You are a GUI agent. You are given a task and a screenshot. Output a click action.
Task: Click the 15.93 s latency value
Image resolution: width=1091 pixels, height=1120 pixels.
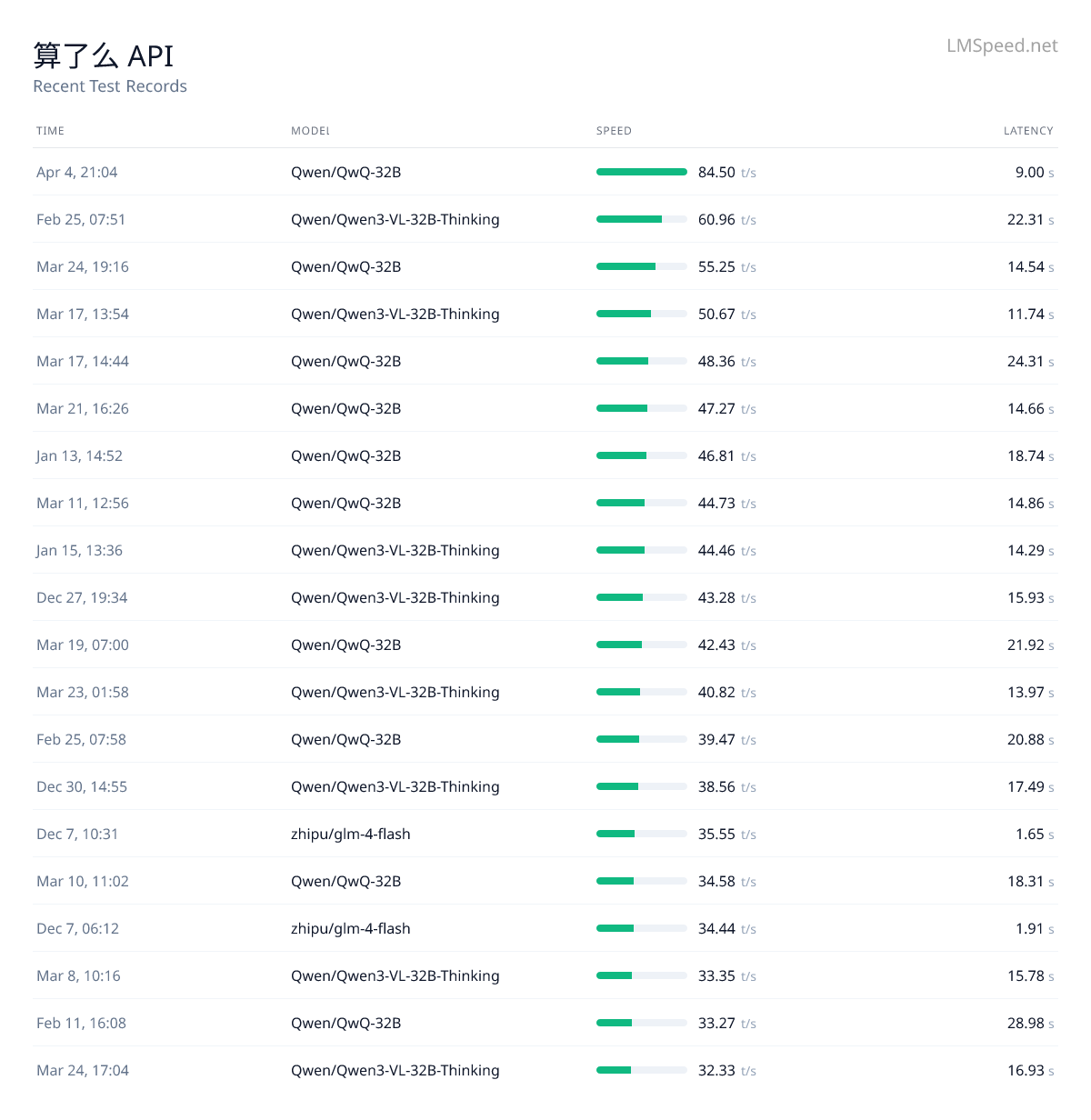click(x=1031, y=597)
